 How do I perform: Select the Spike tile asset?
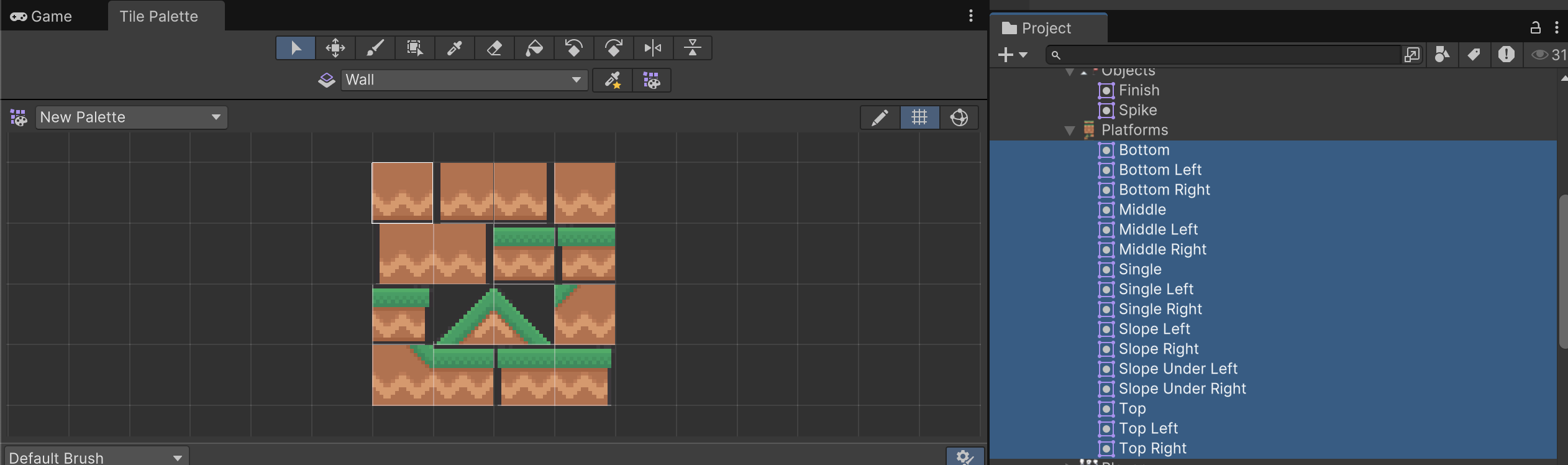(x=1137, y=110)
